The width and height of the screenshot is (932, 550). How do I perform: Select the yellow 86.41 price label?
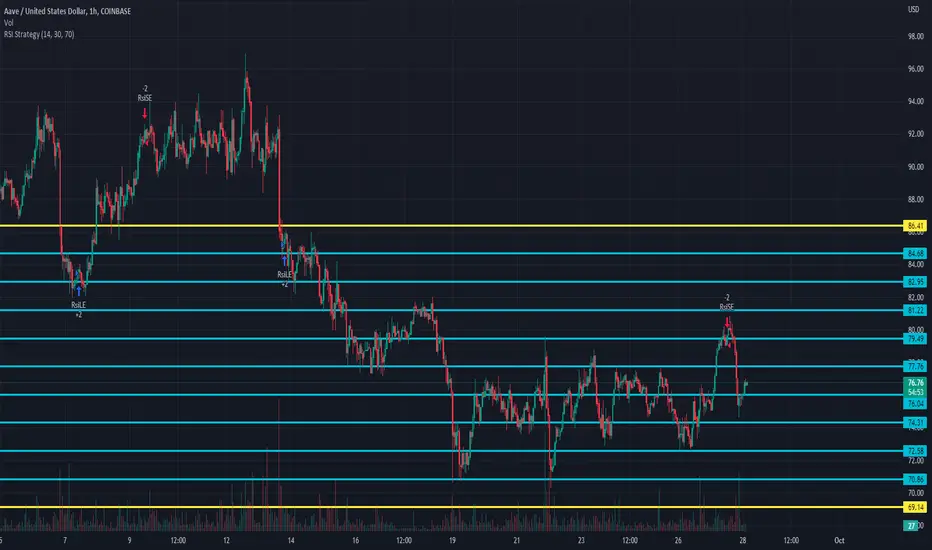pos(915,226)
